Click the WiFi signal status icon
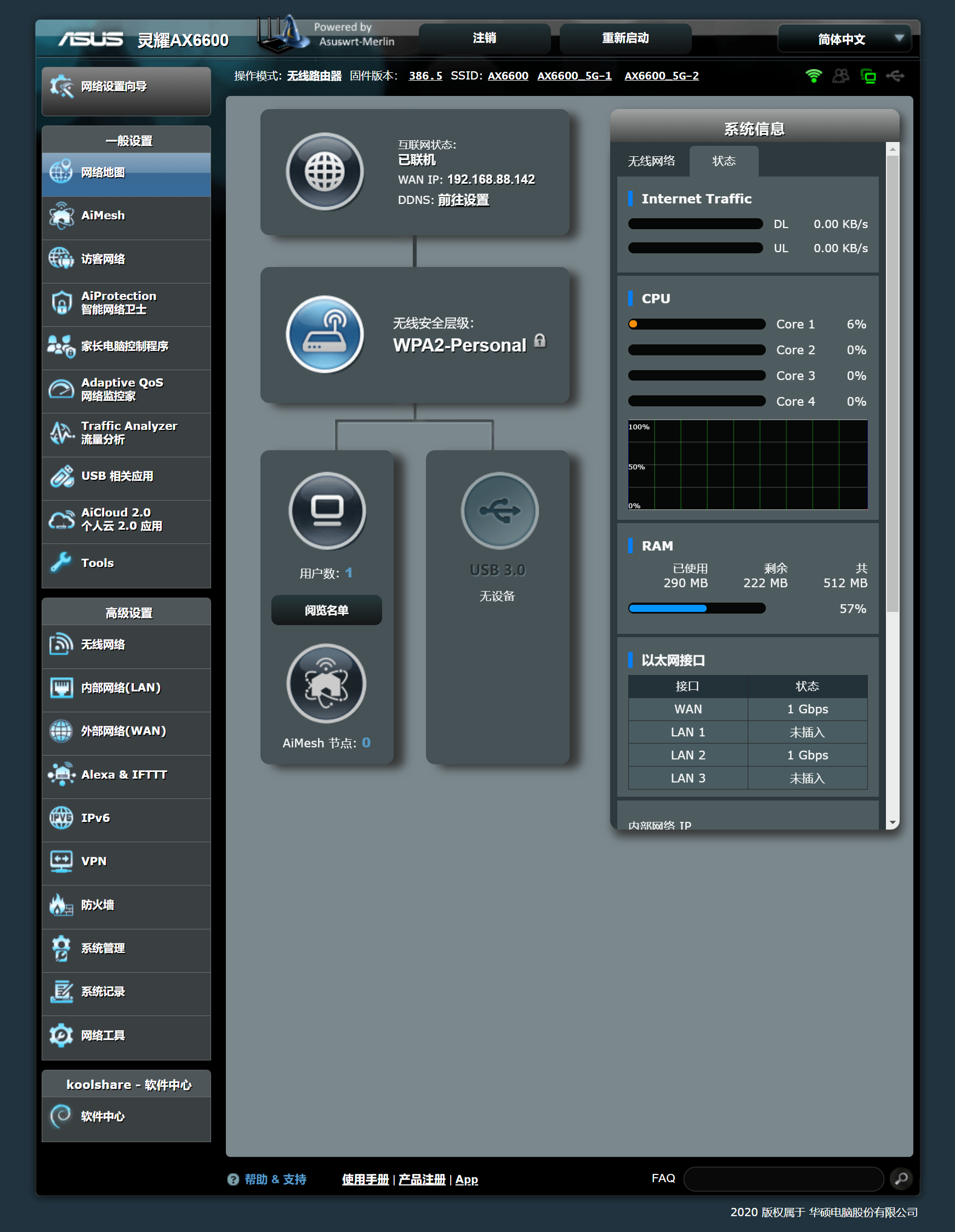 click(x=814, y=76)
